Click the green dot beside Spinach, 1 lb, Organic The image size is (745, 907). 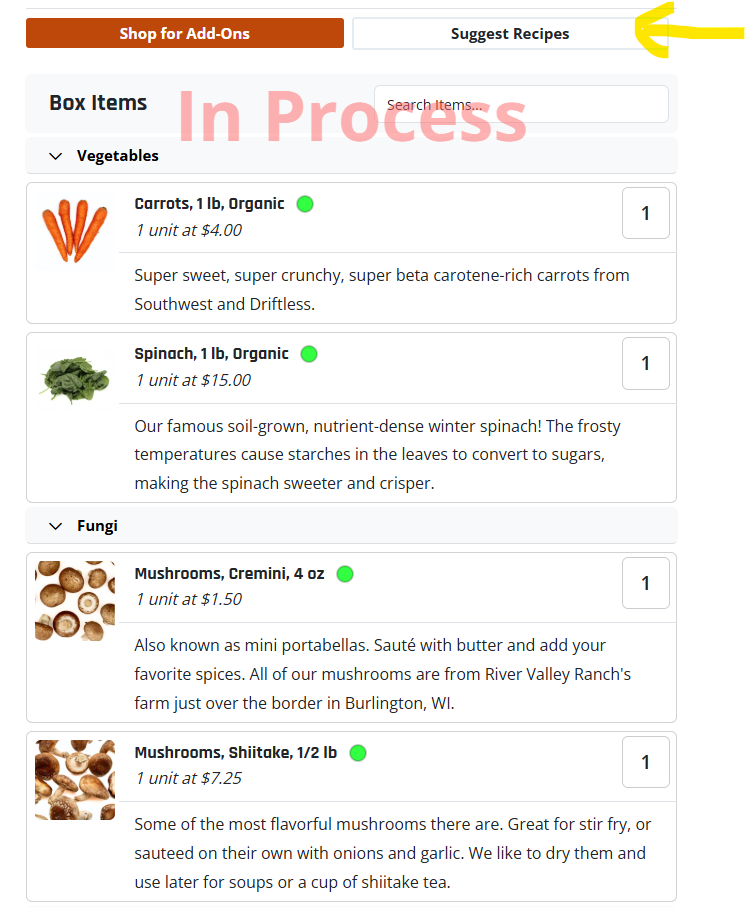click(x=309, y=354)
